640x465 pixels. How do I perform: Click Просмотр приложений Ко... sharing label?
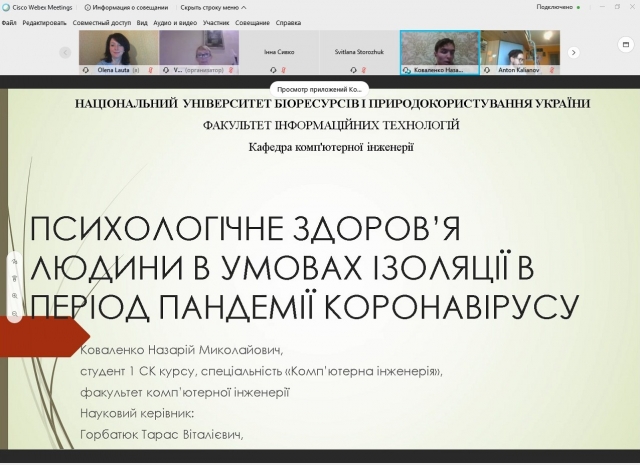click(320, 89)
